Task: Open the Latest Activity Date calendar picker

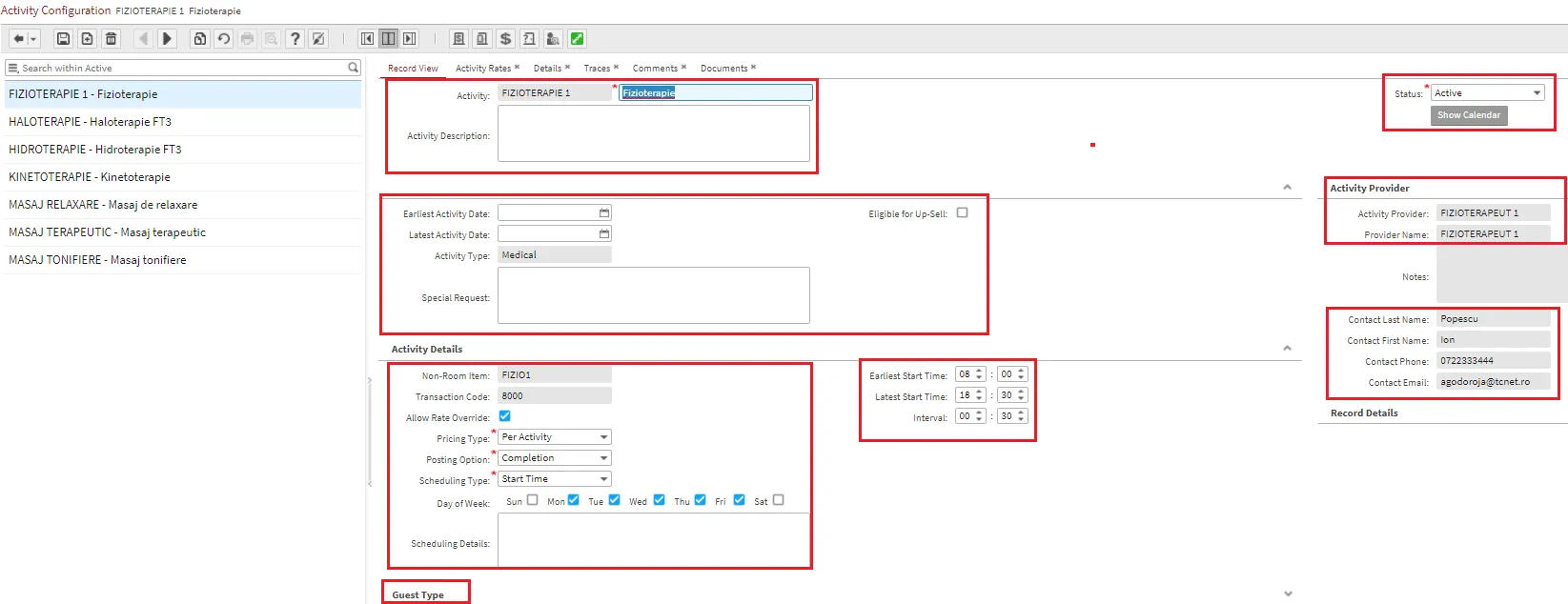Action: pyautogui.click(x=604, y=234)
